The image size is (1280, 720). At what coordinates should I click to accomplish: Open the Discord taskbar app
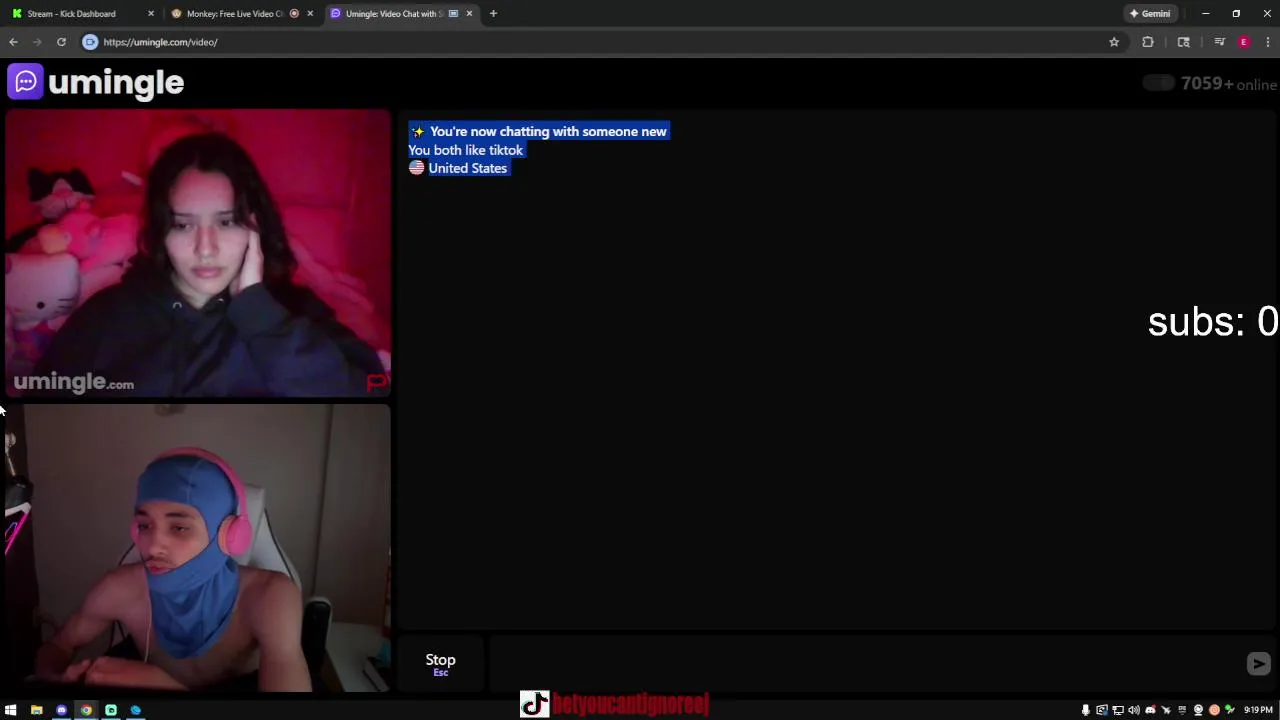(x=61, y=710)
